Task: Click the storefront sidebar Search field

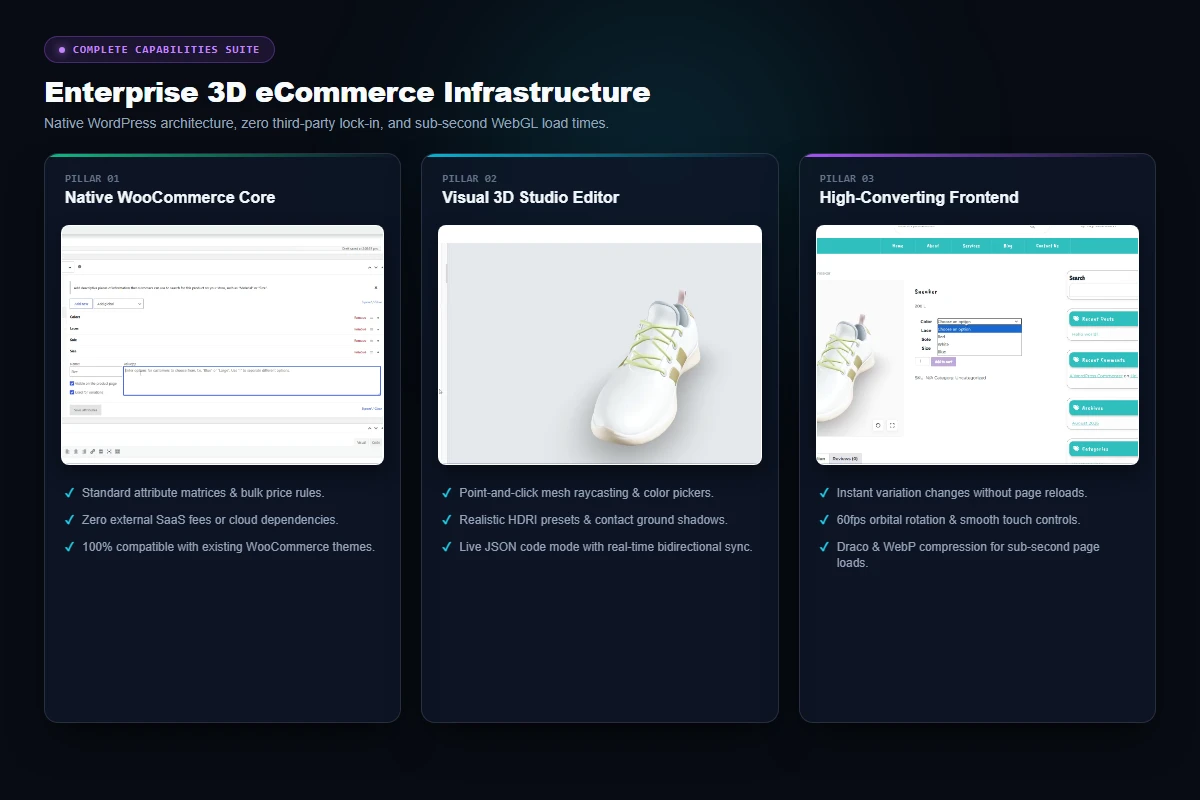Action: [x=1104, y=291]
